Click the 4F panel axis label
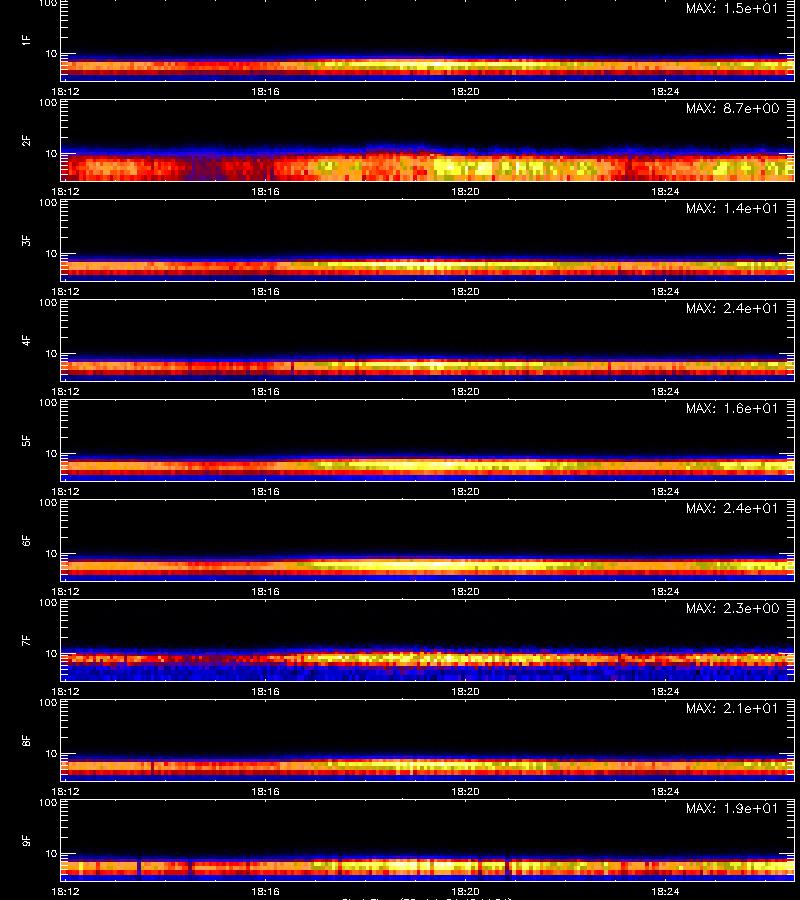800x900 pixels. point(25,340)
